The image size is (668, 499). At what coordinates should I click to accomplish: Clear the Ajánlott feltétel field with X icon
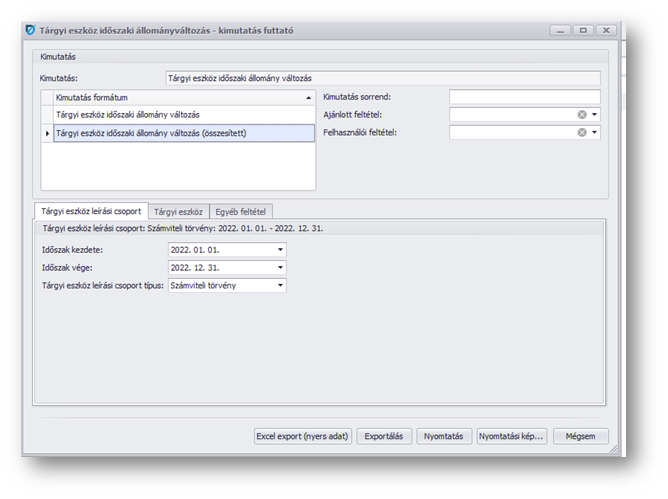582,115
